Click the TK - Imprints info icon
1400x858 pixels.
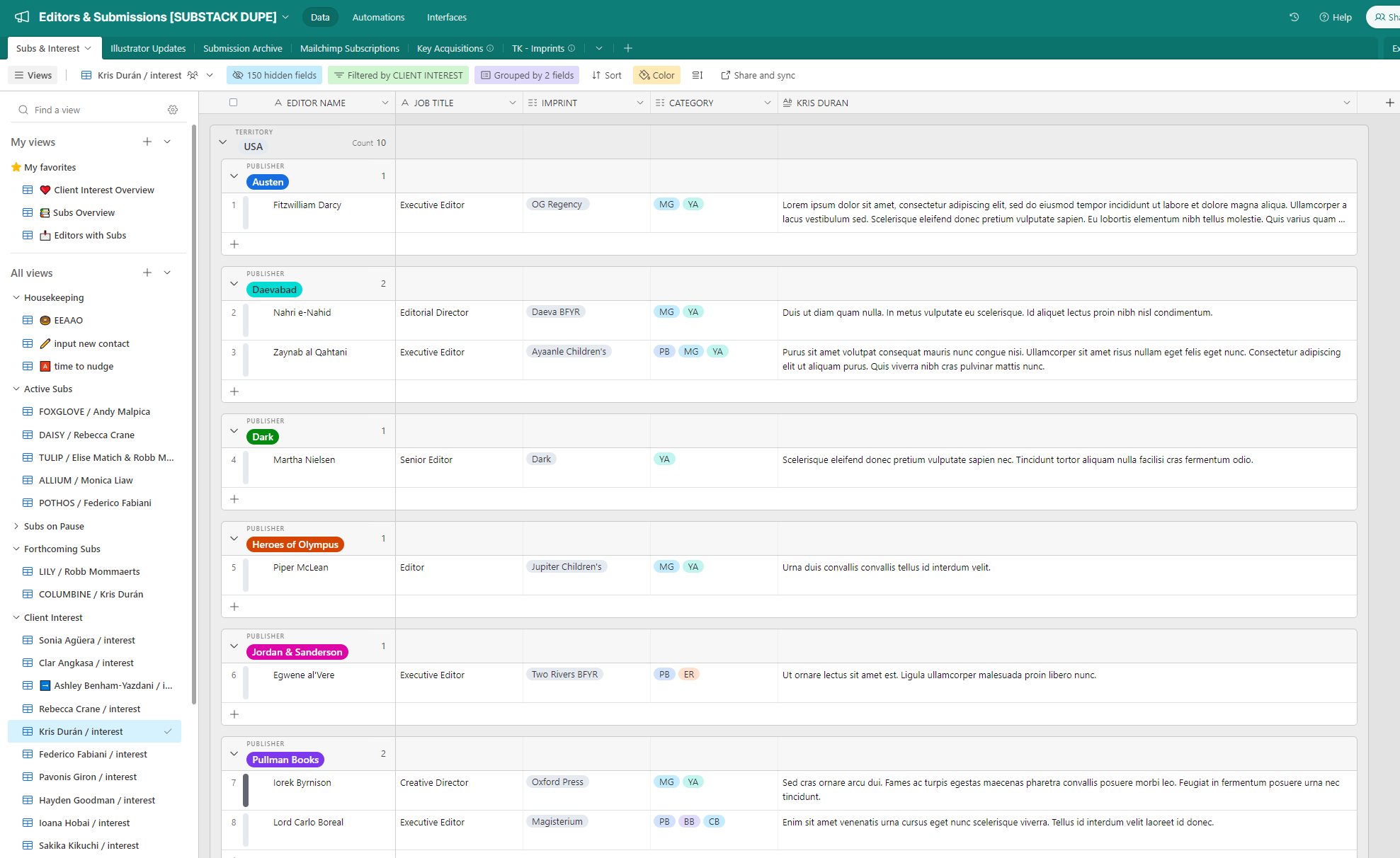pyautogui.click(x=571, y=48)
